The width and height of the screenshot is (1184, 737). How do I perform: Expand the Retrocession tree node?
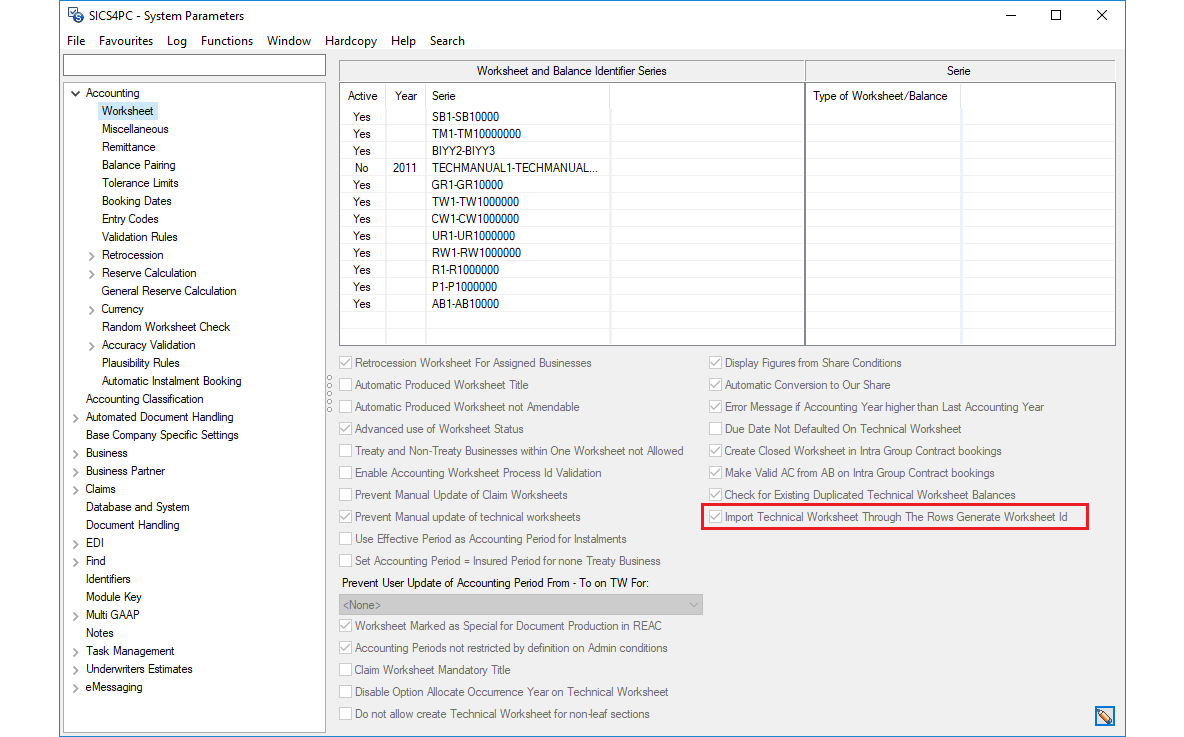[x=92, y=256]
